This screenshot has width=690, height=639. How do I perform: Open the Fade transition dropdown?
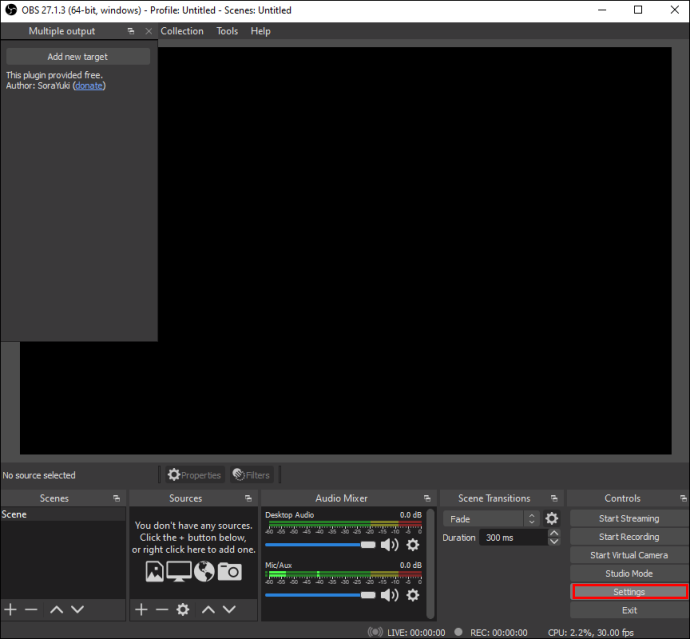[x=491, y=519]
